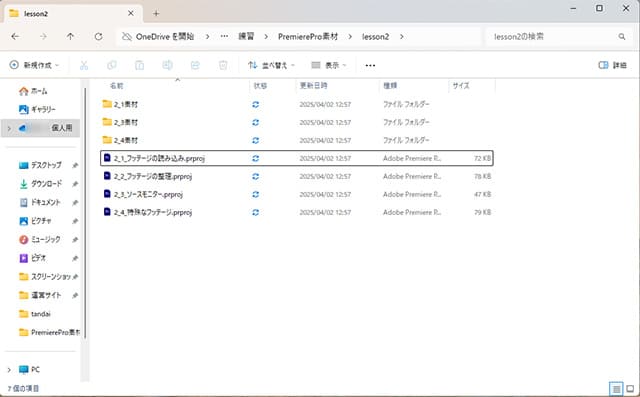Open Videos quick access folder
The width and height of the screenshot is (640, 397).
coord(33,258)
